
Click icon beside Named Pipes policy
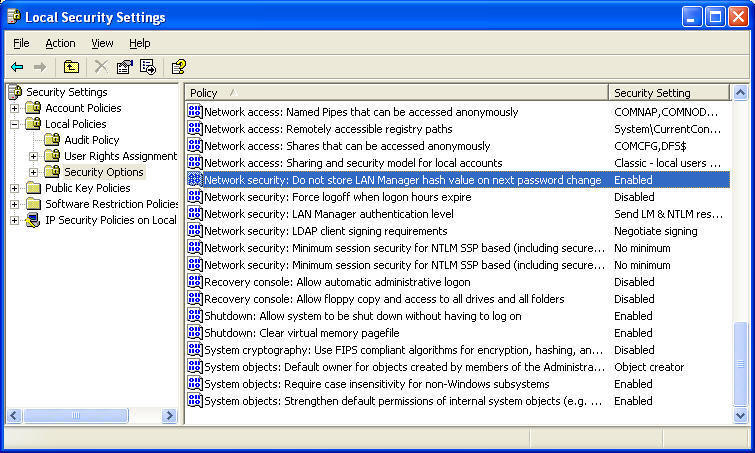coord(195,112)
